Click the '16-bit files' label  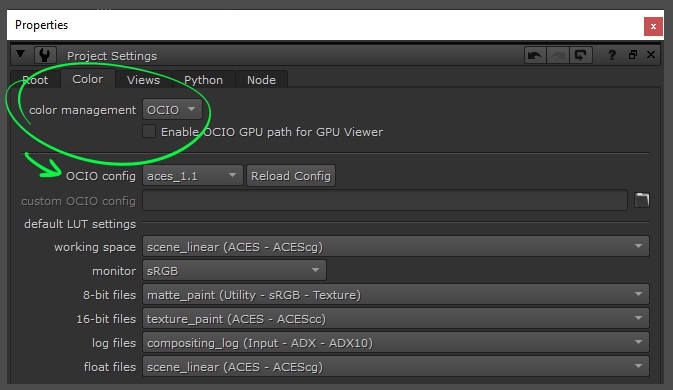(x=106, y=319)
